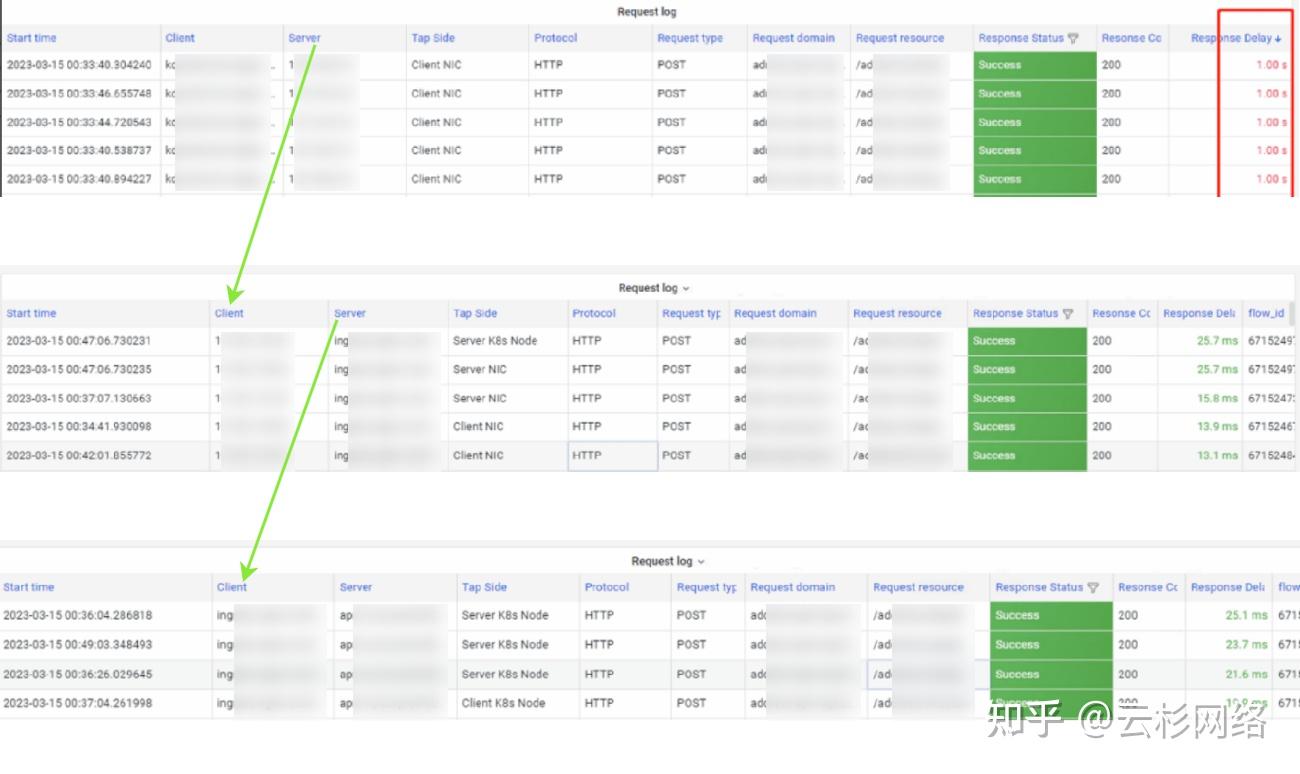Screen dimensions: 1300x774
Task: Select the timestamp 2023-03-15 00:47:06.730231
Action: pyautogui.click(x=79, y=341)
